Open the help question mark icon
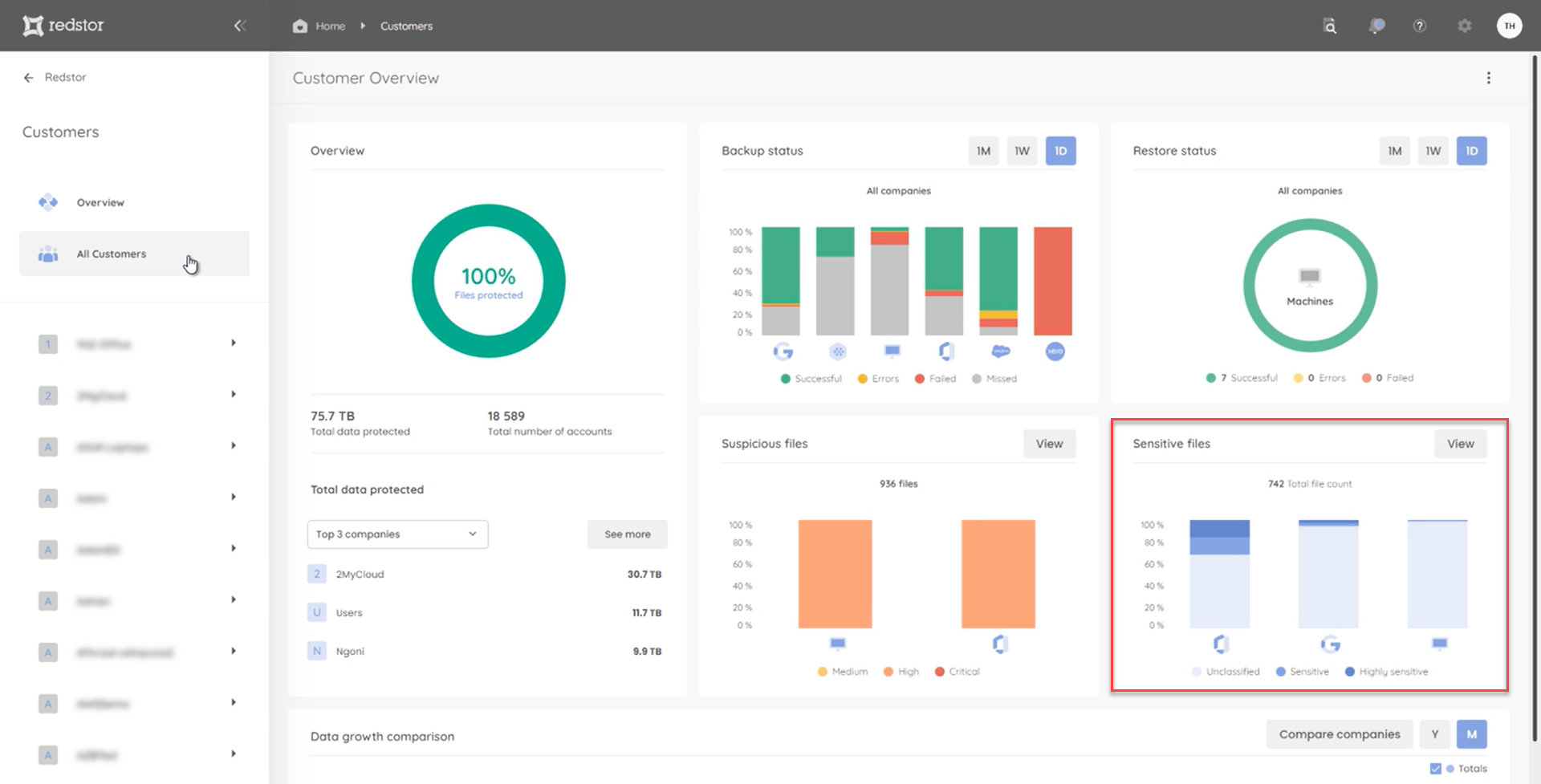Screen dimensions: 1541x784 pyautogui.click(x=1420, y=26)
